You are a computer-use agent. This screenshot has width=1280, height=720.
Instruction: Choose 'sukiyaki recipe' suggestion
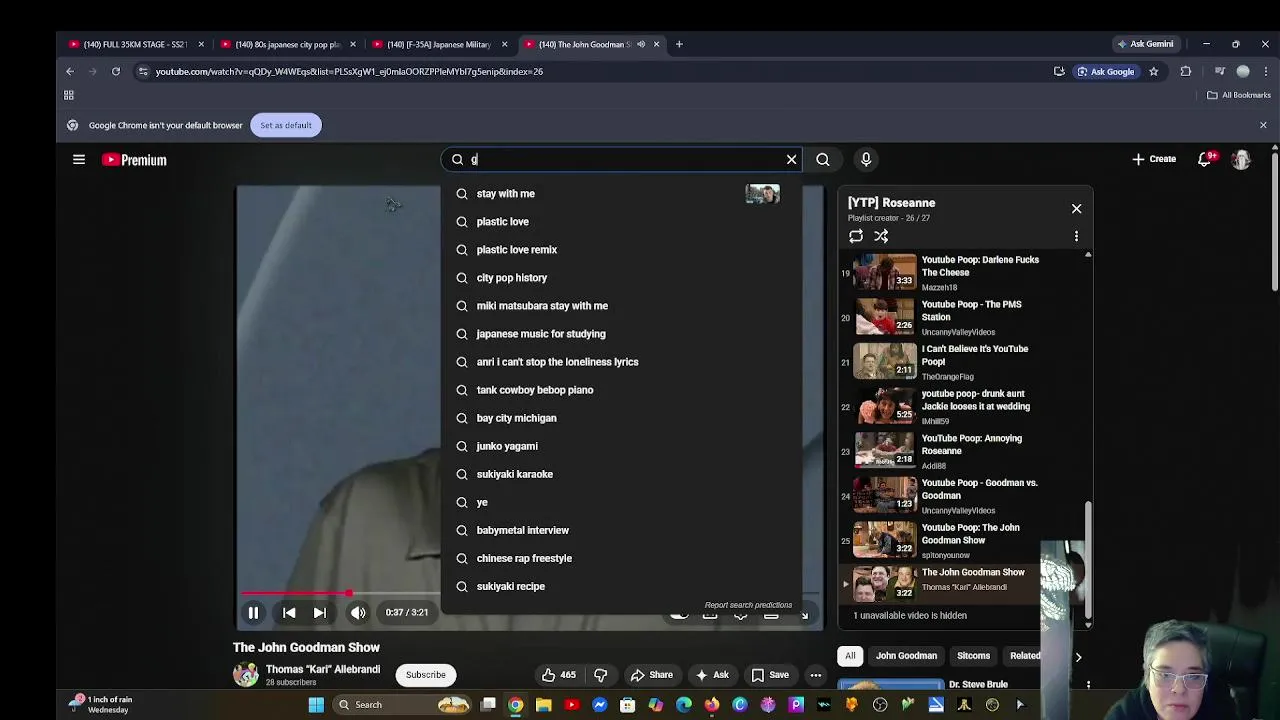click(x=621, y=586)
